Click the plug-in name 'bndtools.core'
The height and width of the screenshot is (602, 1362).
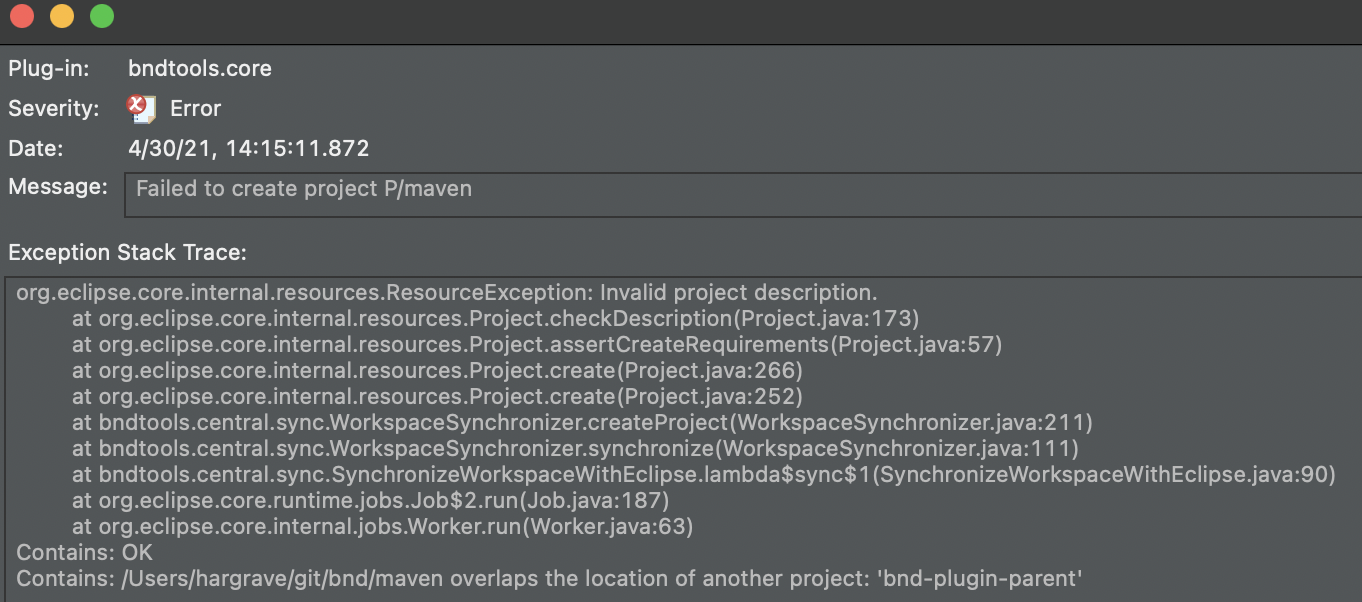(x=199, y=68)
